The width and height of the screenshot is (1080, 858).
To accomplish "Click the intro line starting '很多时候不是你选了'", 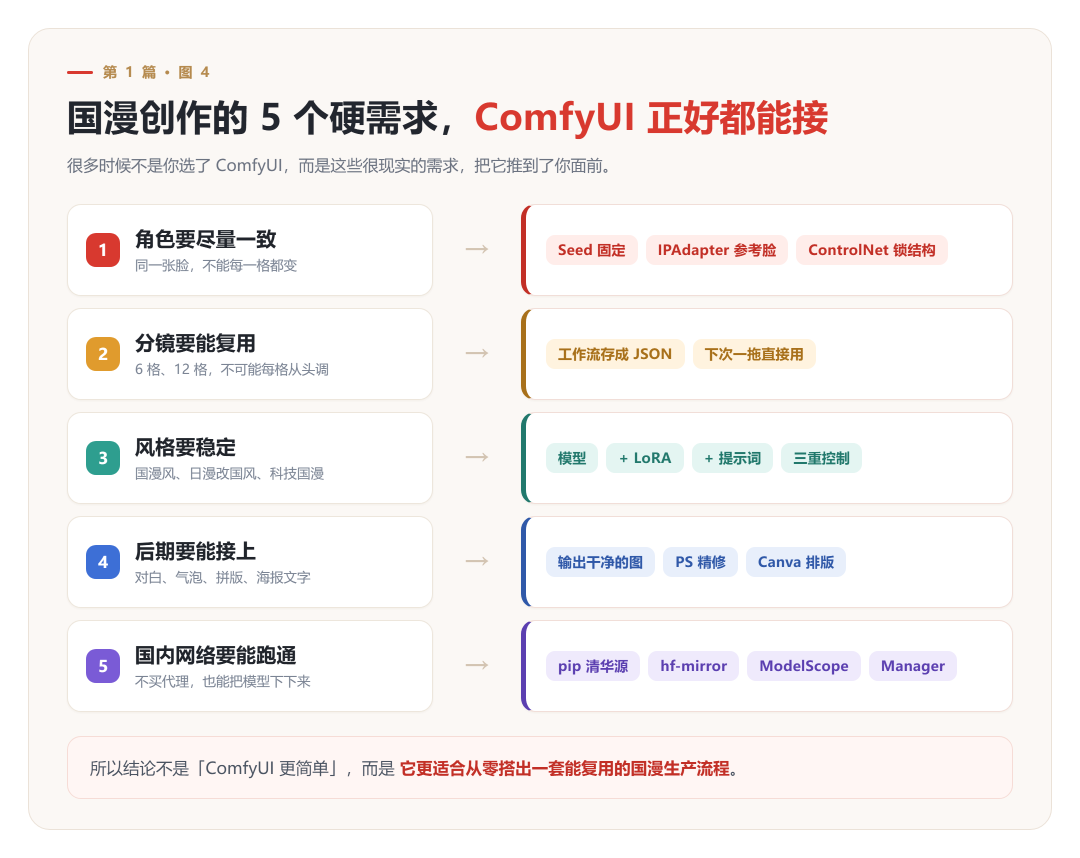I will pos(338,166).
